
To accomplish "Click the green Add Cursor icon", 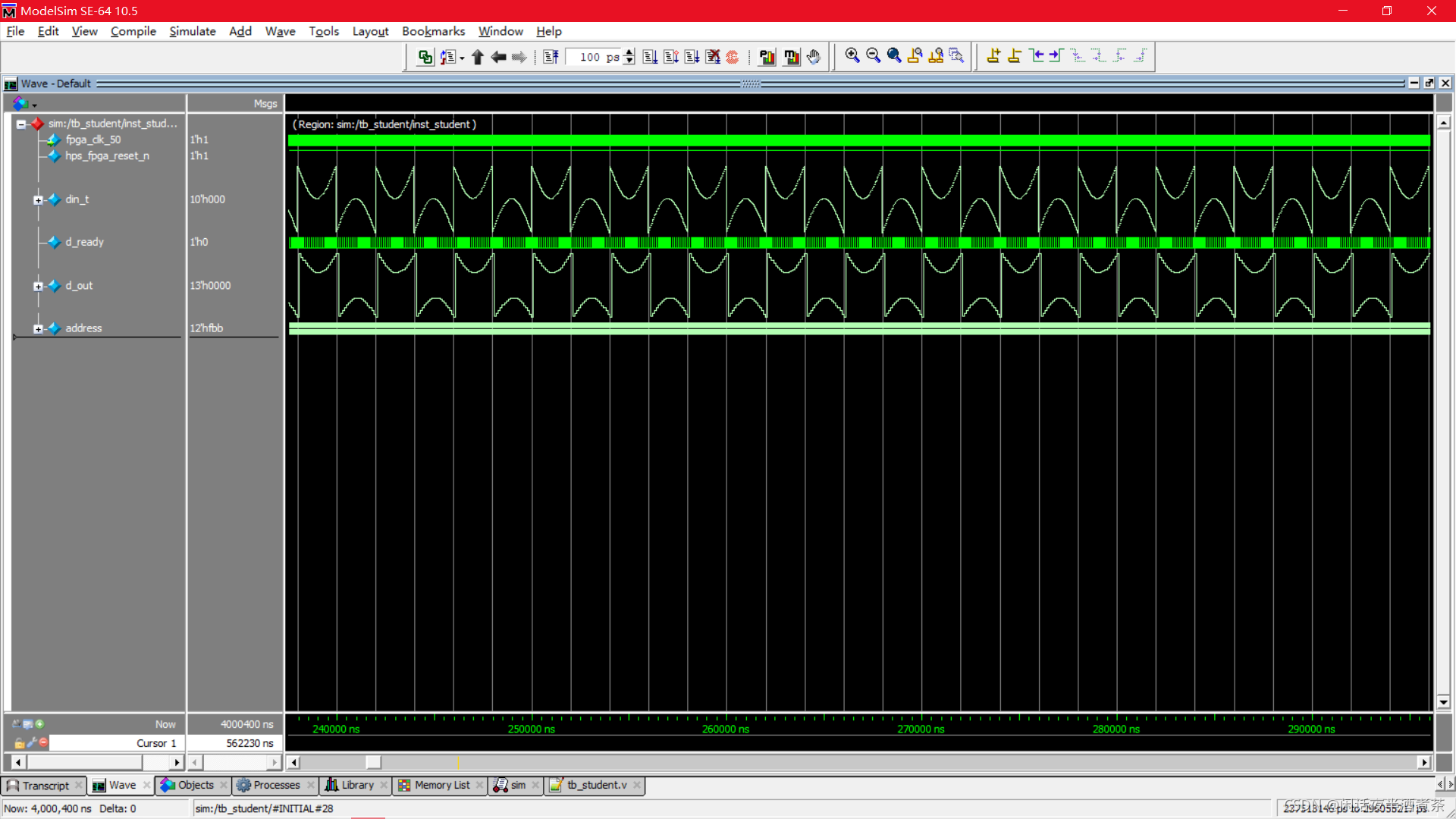I will pos(39,724).
